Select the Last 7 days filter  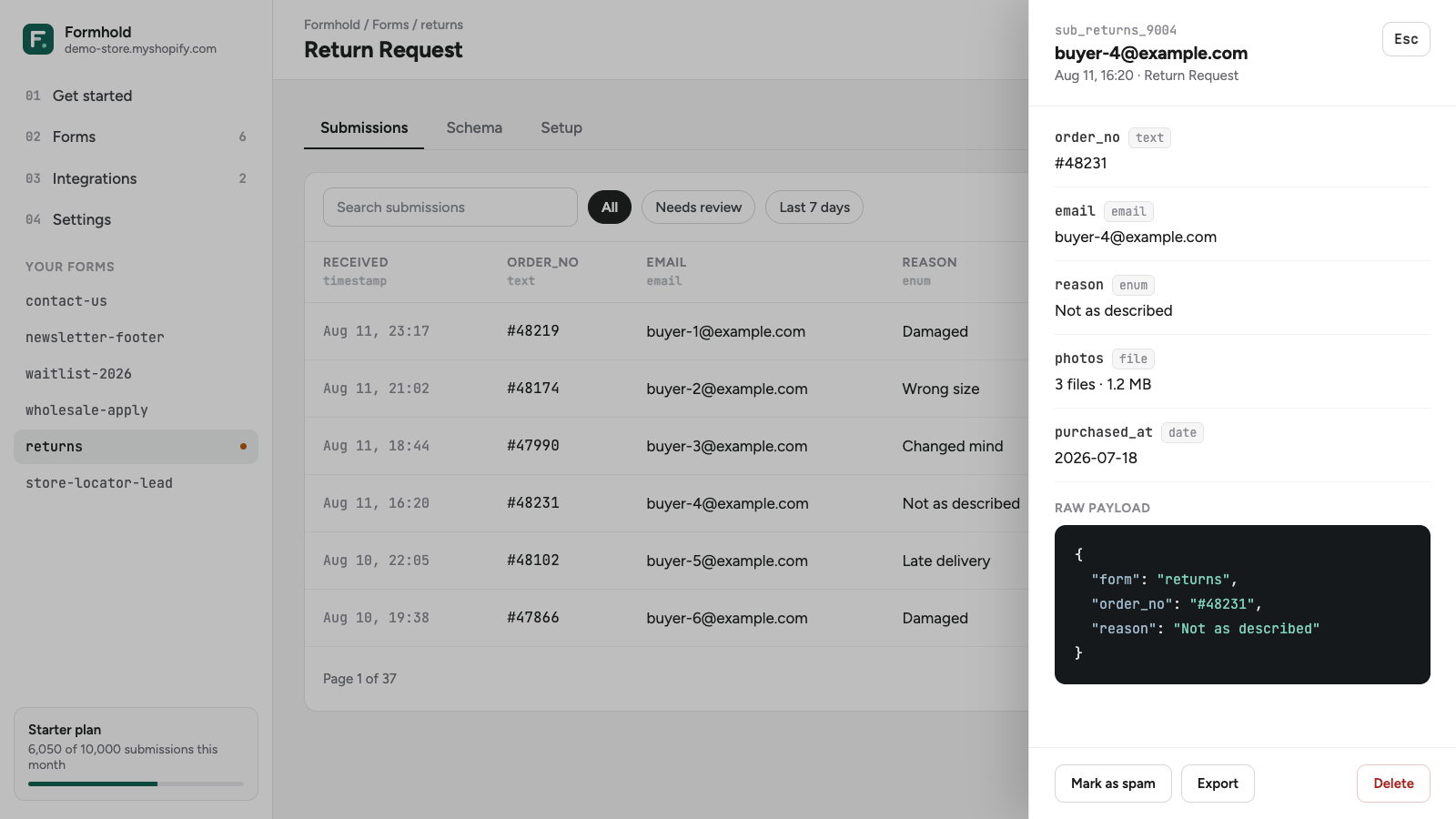coord(814,207)
